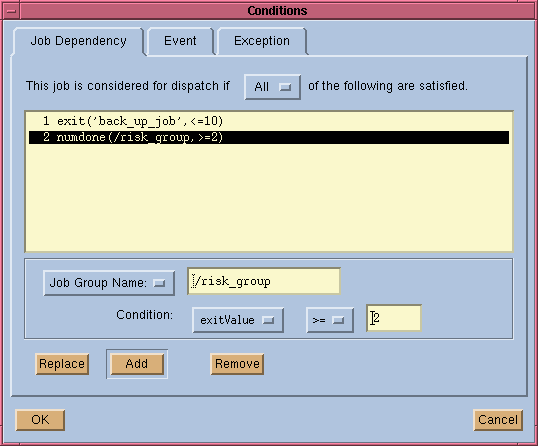The width and height of the screenshot is (538, 446).
Task: Click empty area of conditions list
Action: (269, 197)
